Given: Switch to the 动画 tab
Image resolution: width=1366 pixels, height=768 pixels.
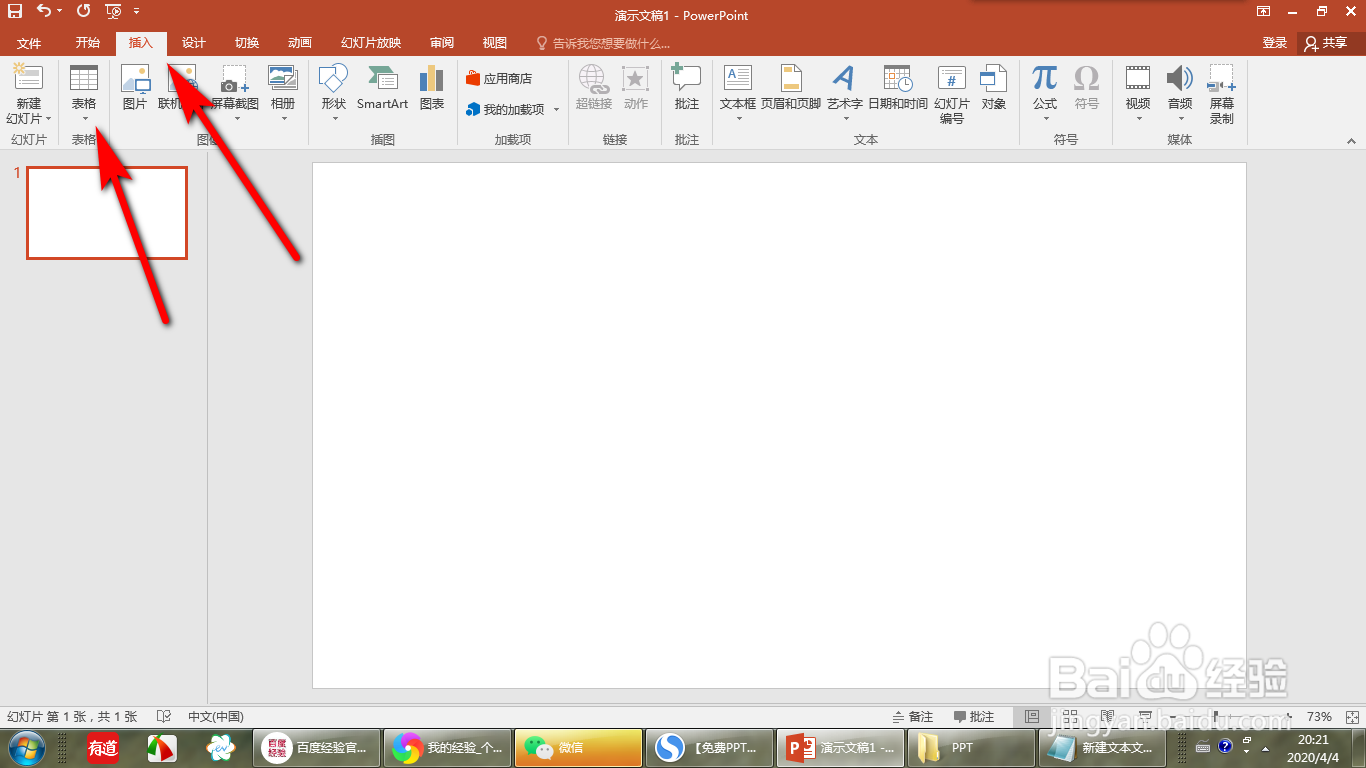Looking at the screenshot, I should tap(300, 43).
